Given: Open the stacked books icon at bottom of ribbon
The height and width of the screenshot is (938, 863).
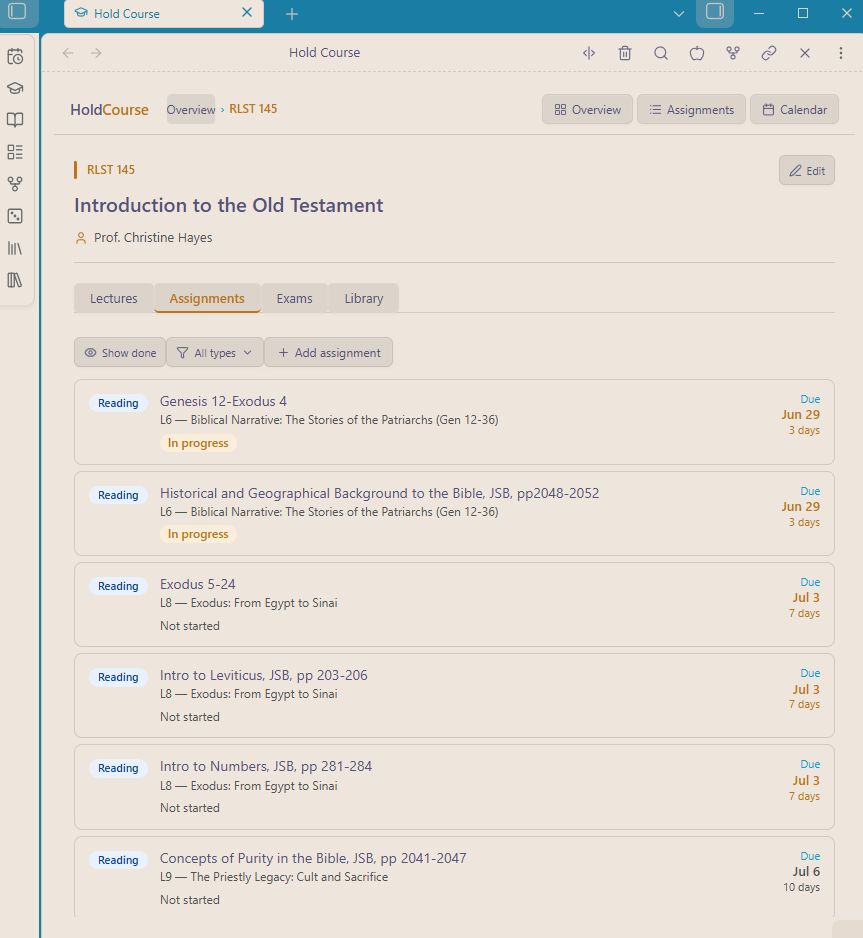Looking at the screenshot, I should tap(15, 280).
